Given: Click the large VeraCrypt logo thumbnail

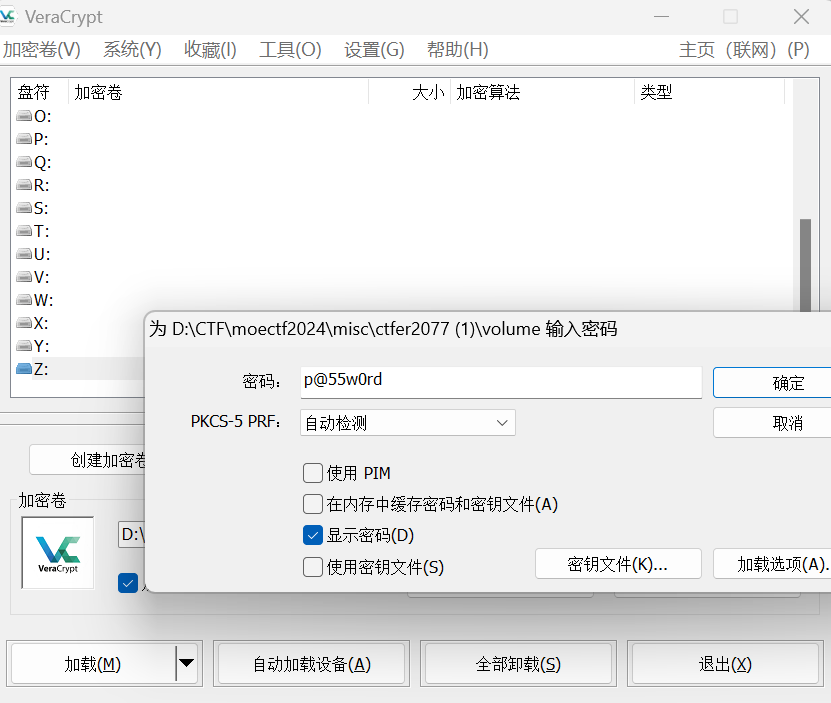Looking at the screenshot, I should (x=58, y=552).
